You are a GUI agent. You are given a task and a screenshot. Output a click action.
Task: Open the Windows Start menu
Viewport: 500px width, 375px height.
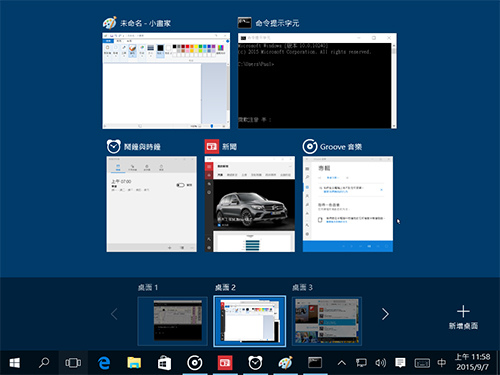click(15, 363)
